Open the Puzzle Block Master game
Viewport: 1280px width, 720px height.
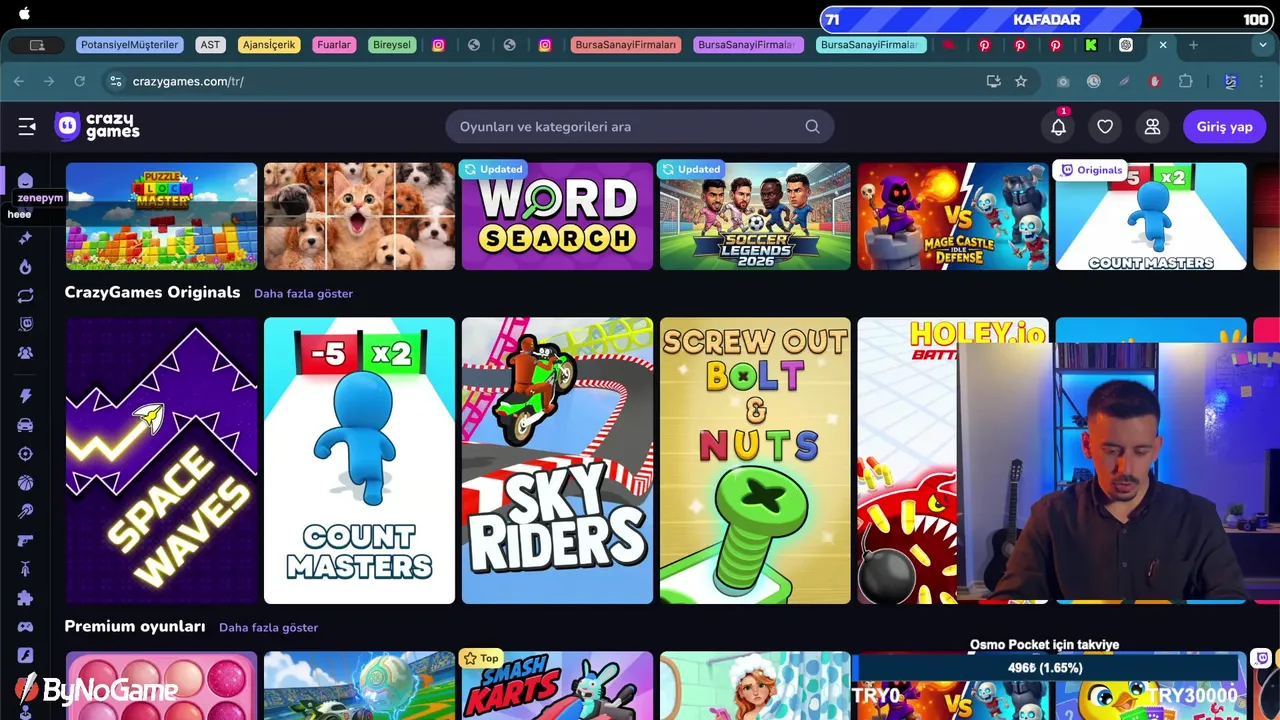(161, 216)
